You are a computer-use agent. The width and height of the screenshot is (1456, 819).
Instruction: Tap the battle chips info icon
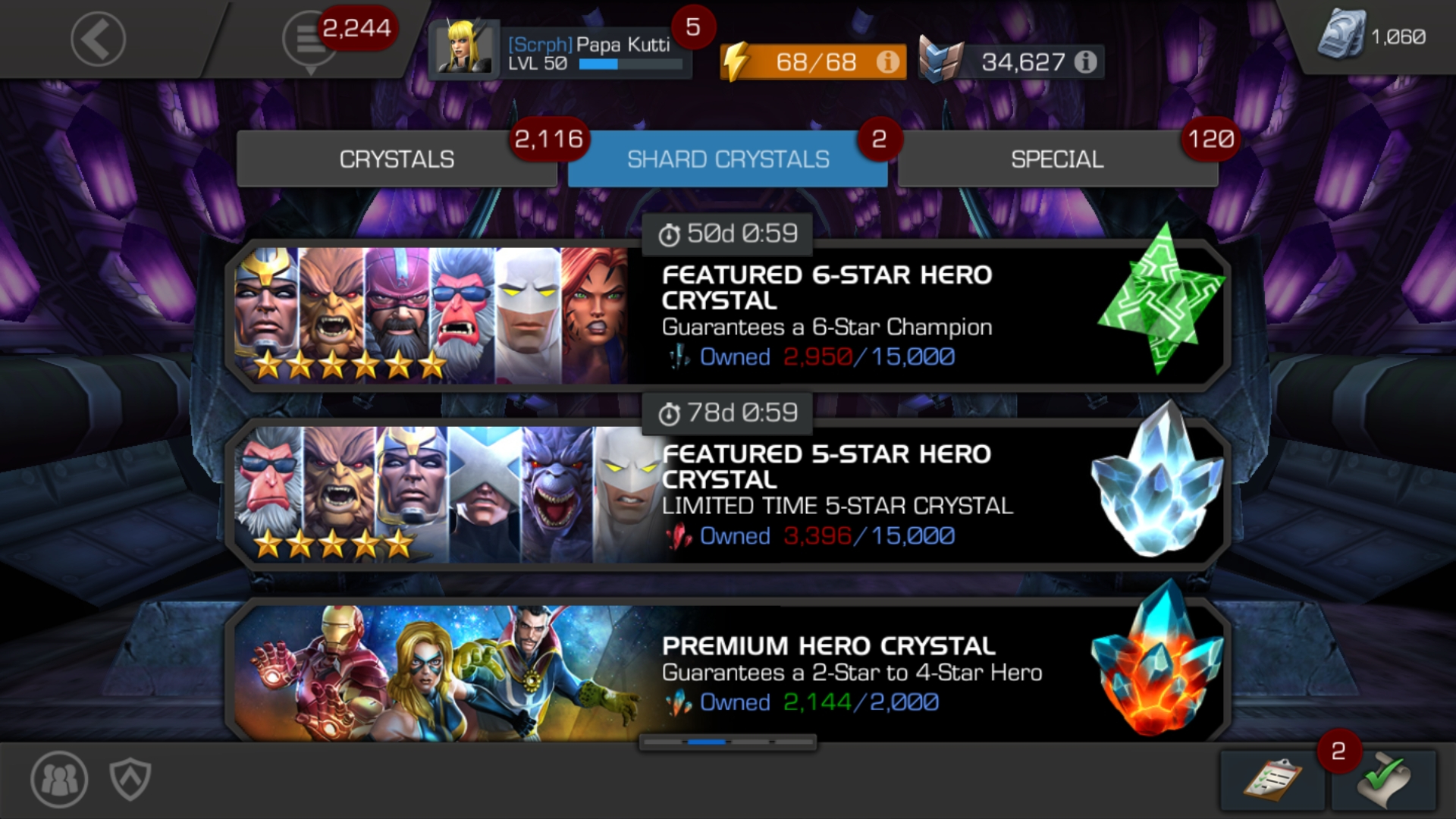[x=1086, y=61]
